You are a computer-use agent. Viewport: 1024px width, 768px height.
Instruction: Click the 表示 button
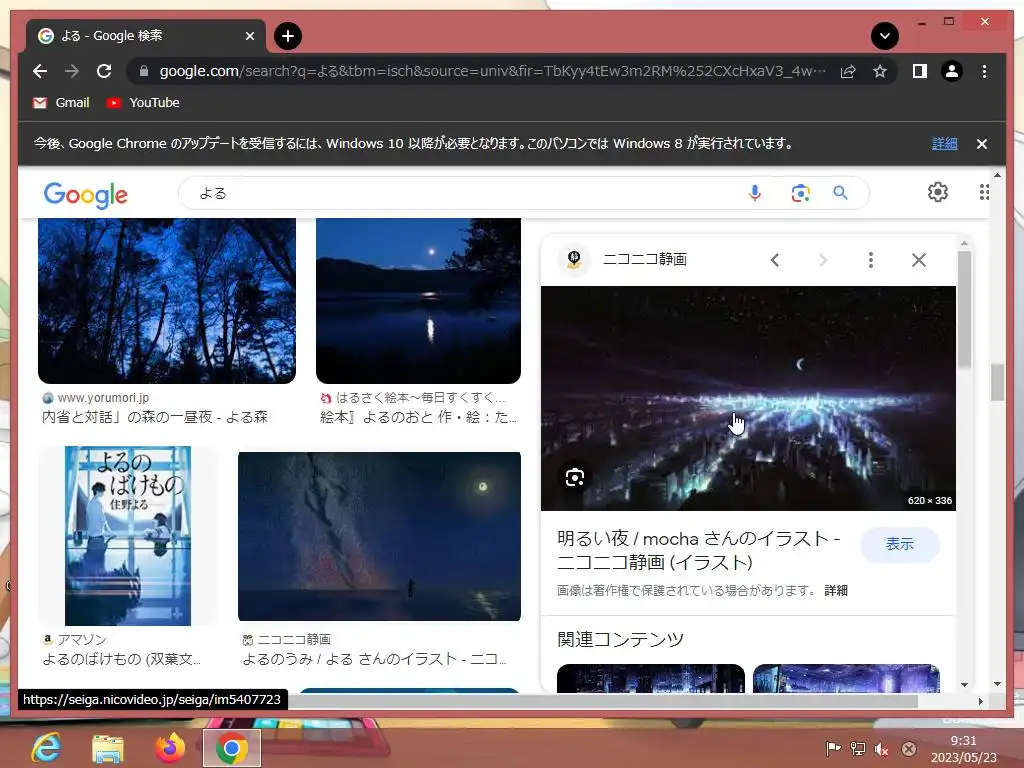click(900, 544)
